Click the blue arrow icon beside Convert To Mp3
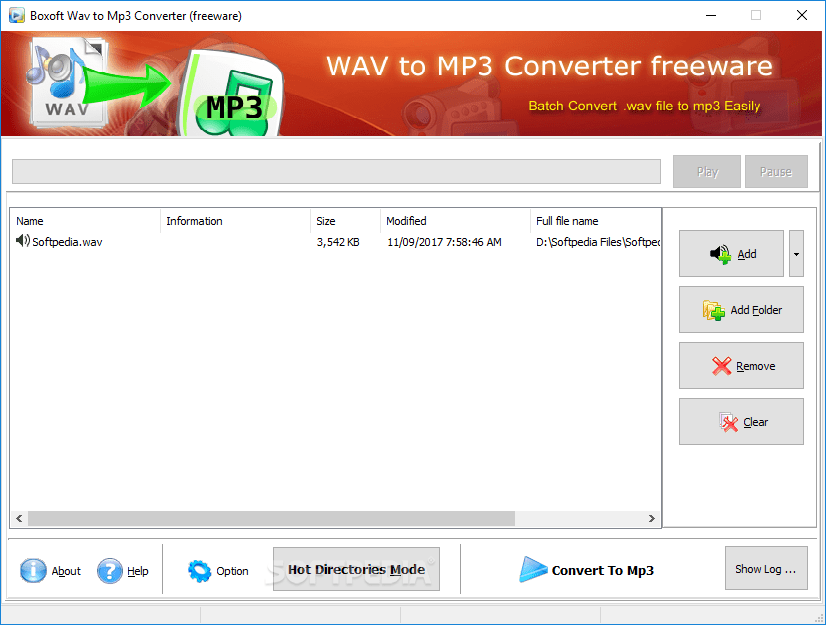Viewport: 826px width, 625px height. tap(534, 570)
